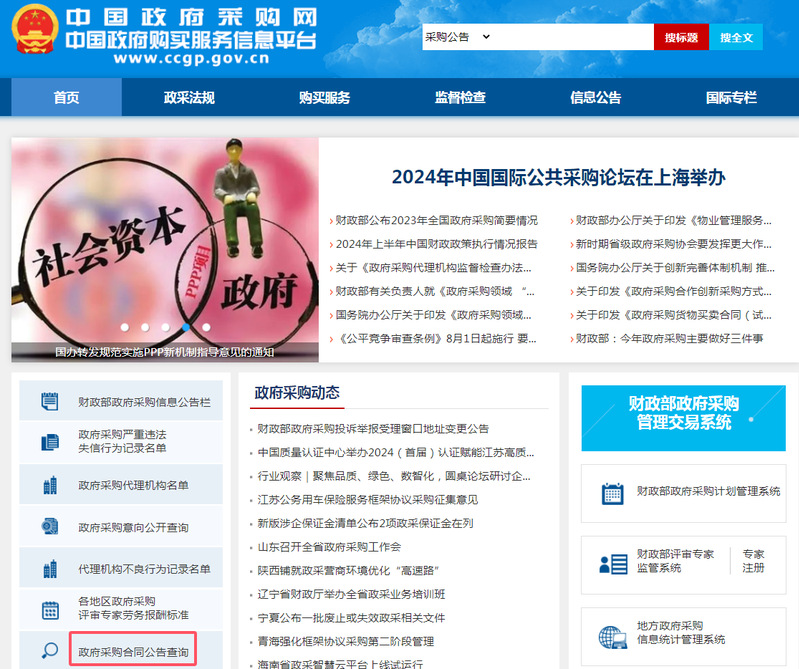Click the 代理机构不良行为记录名单 building icon
Image resolution: width=799 pixels, height=669 pixels.
point(50,569)
